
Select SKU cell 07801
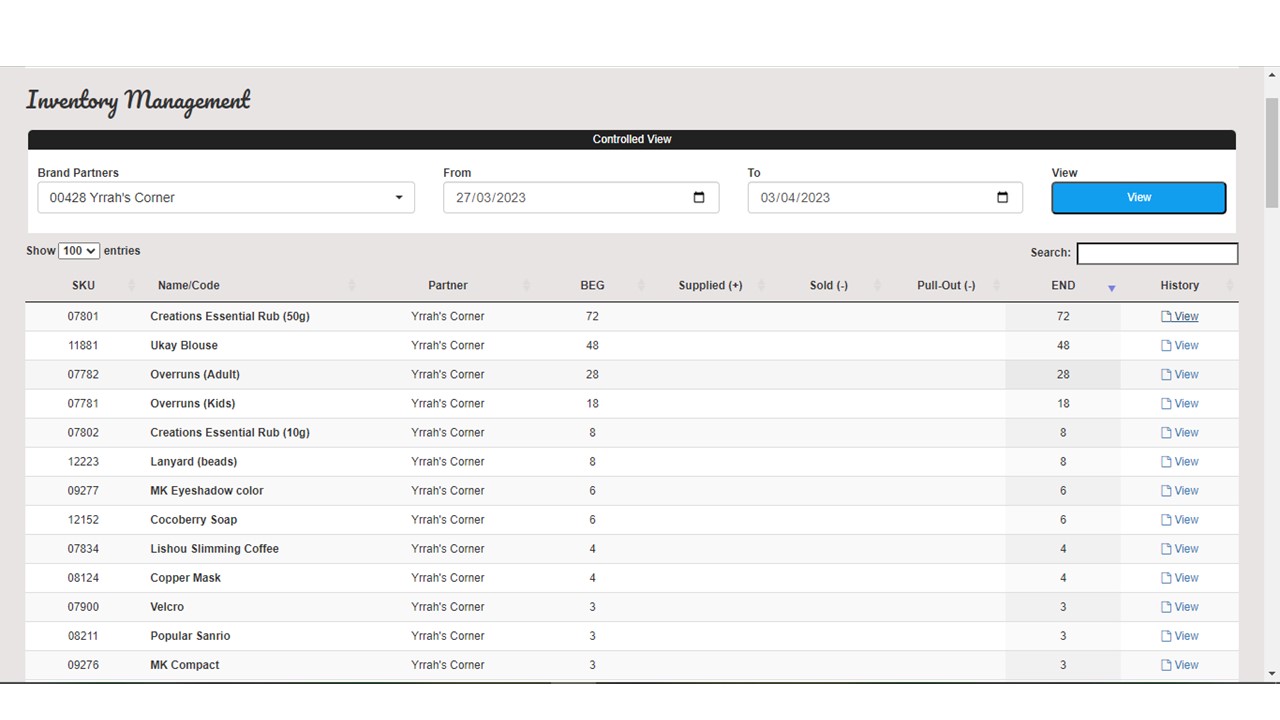point(83,317)
